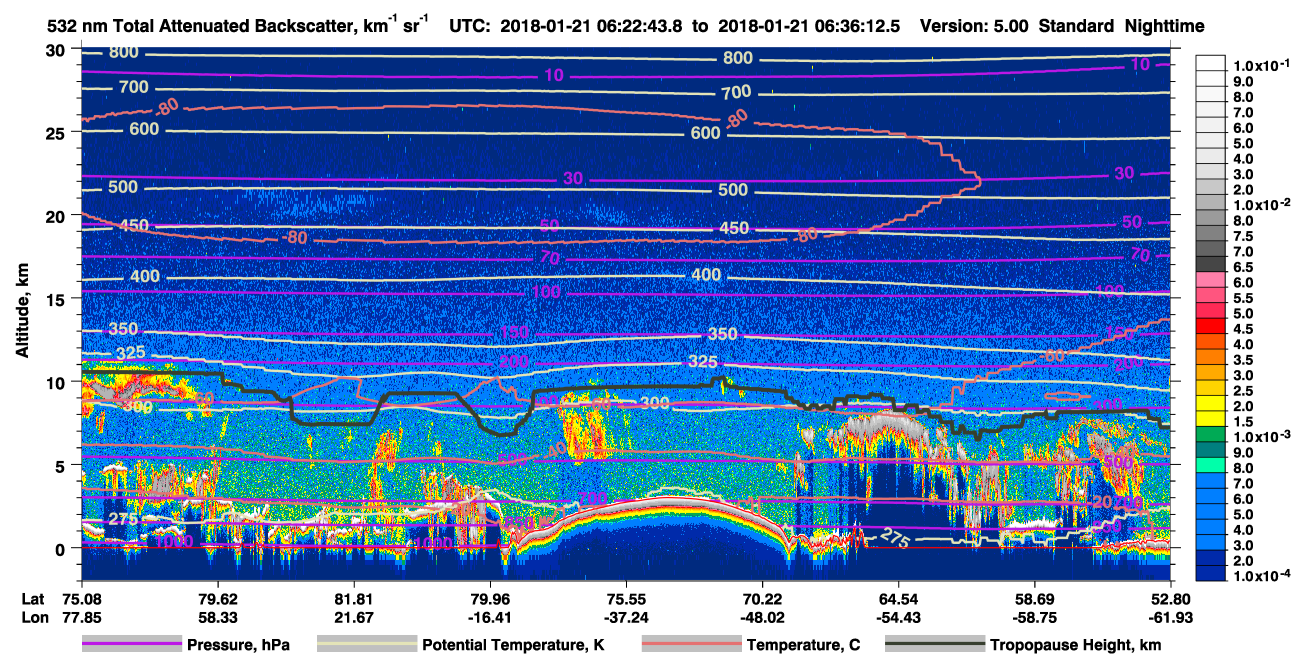The image size is (1300, 667).
Task: Click the magenta Pressure legend line swatch
Action: 131,645
